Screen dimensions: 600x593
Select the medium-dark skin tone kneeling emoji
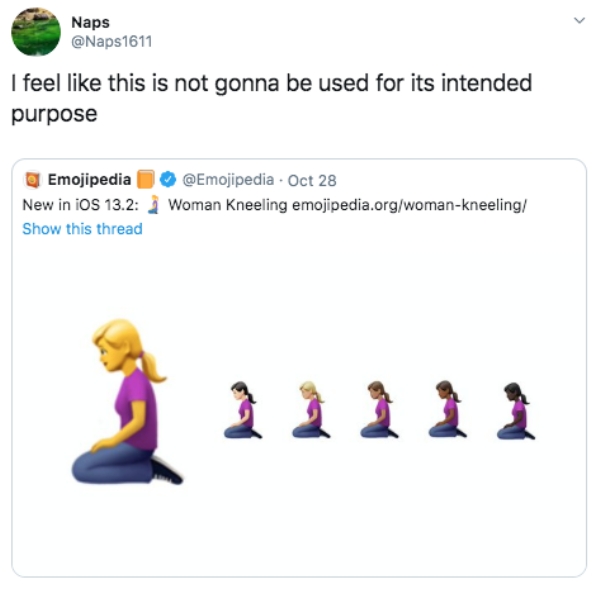[x=448, y=410]
